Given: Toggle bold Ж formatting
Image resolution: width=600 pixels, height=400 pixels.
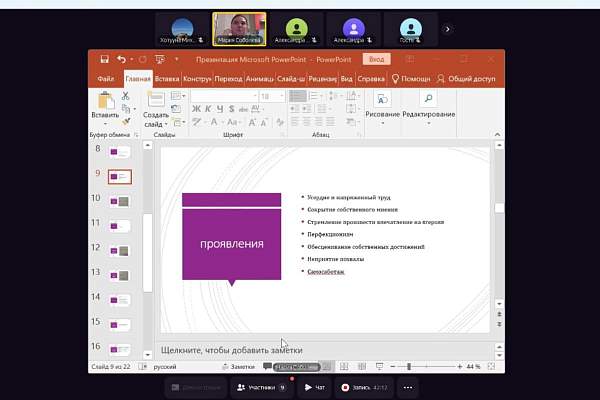Looking at the screenshot, I should 196,109.
